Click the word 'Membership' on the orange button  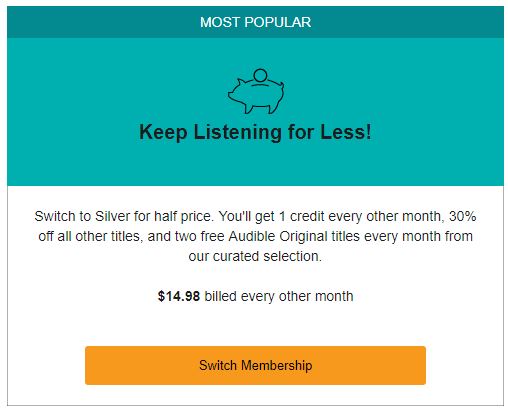277,365
